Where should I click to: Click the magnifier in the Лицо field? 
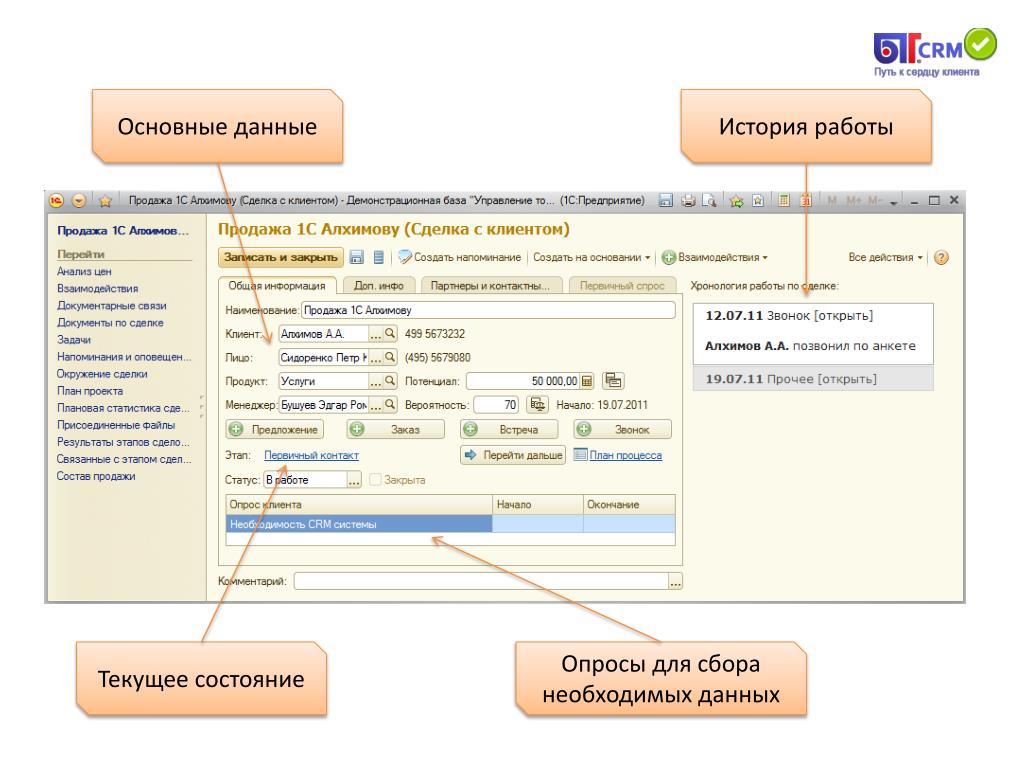pyautogui.click(x=390, y=357)
